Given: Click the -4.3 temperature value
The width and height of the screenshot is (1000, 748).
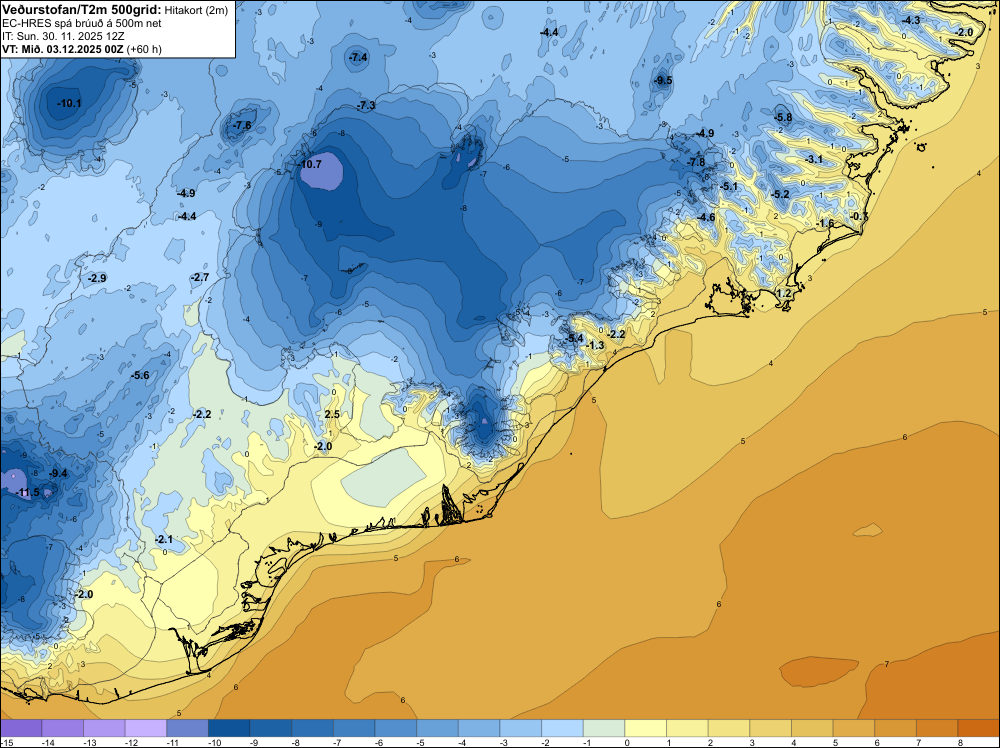Looking at the screenshot, I should click(911, 20).
